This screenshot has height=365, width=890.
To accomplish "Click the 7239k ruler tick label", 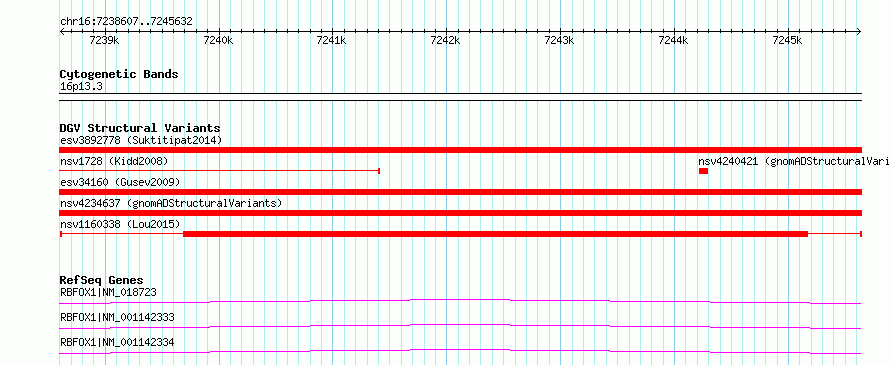I will 104,40.
